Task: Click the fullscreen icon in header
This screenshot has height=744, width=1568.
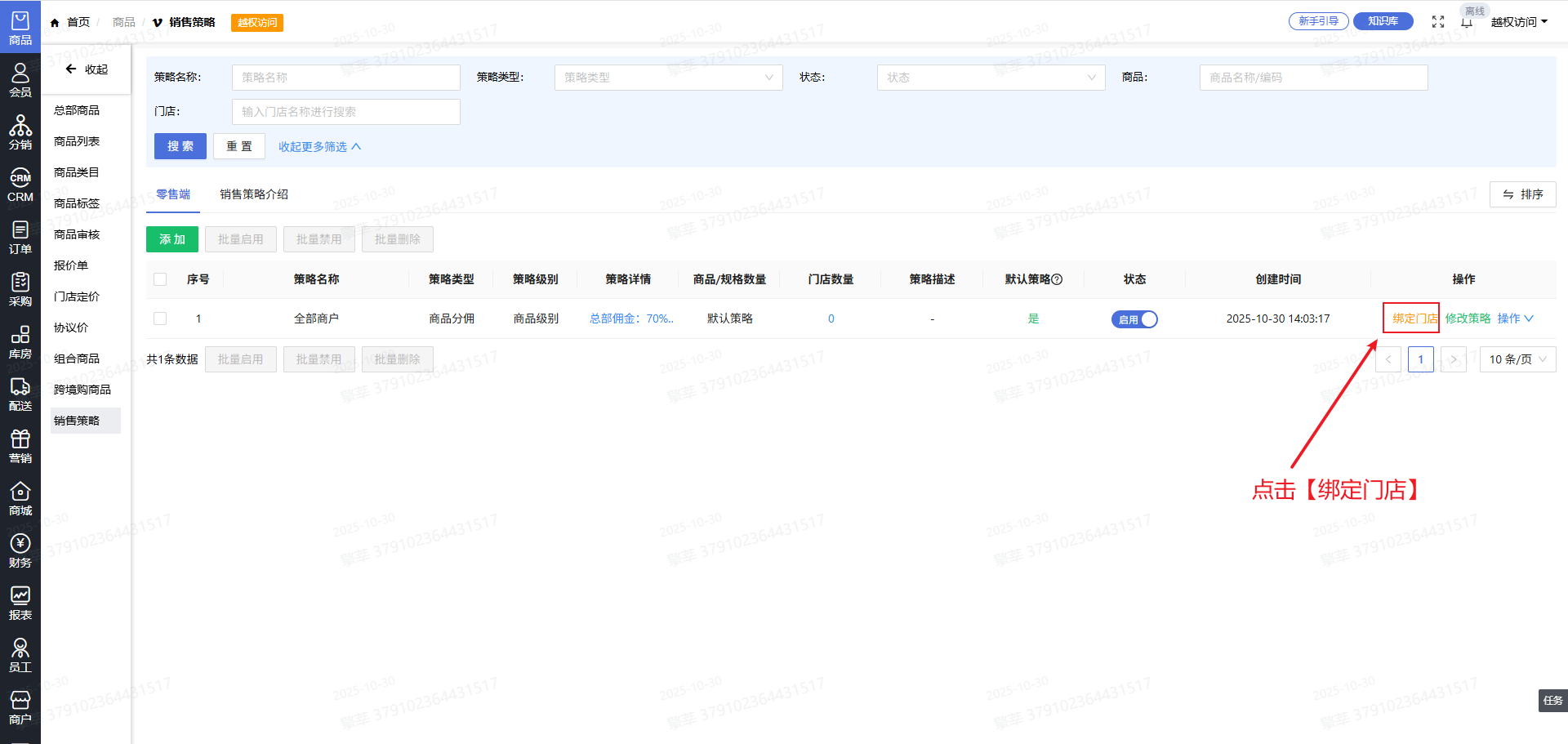Action: 1438,22
